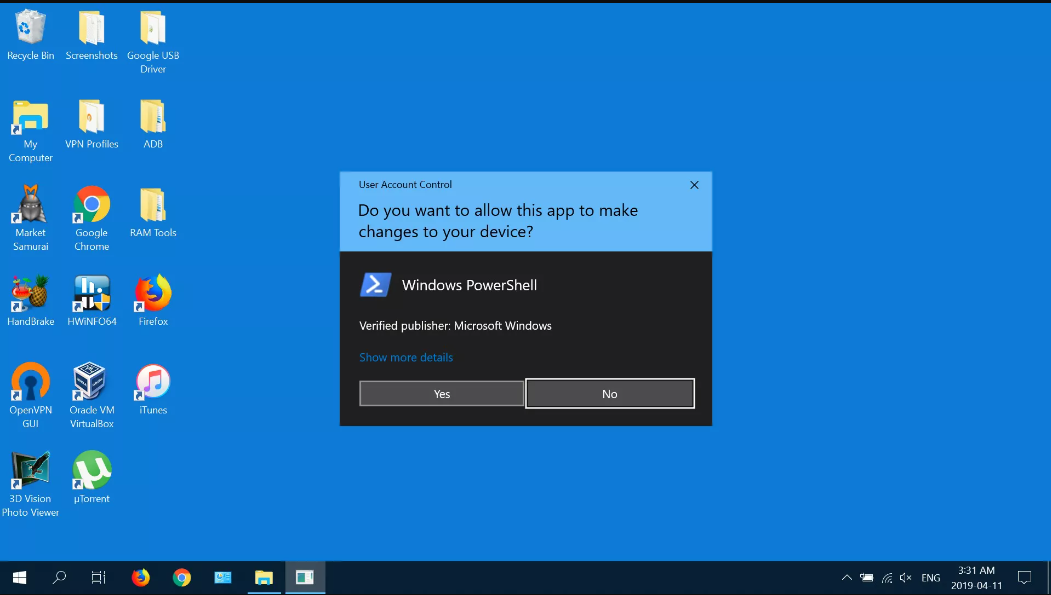The width and height of the screenshot is (1051, 595).
Task: Click Yes in the User Account Control prompt
Action: pyautogui.click(x=442, y=394)
